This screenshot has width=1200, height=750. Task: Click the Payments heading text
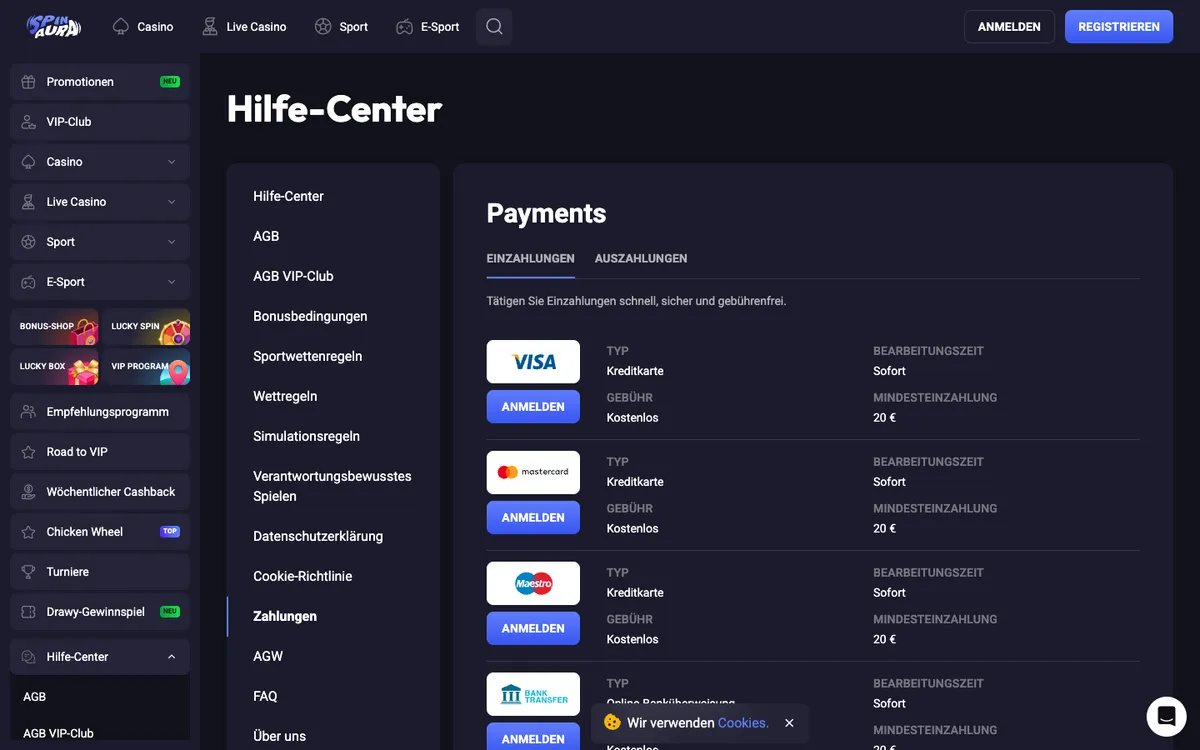pos(546,213)
